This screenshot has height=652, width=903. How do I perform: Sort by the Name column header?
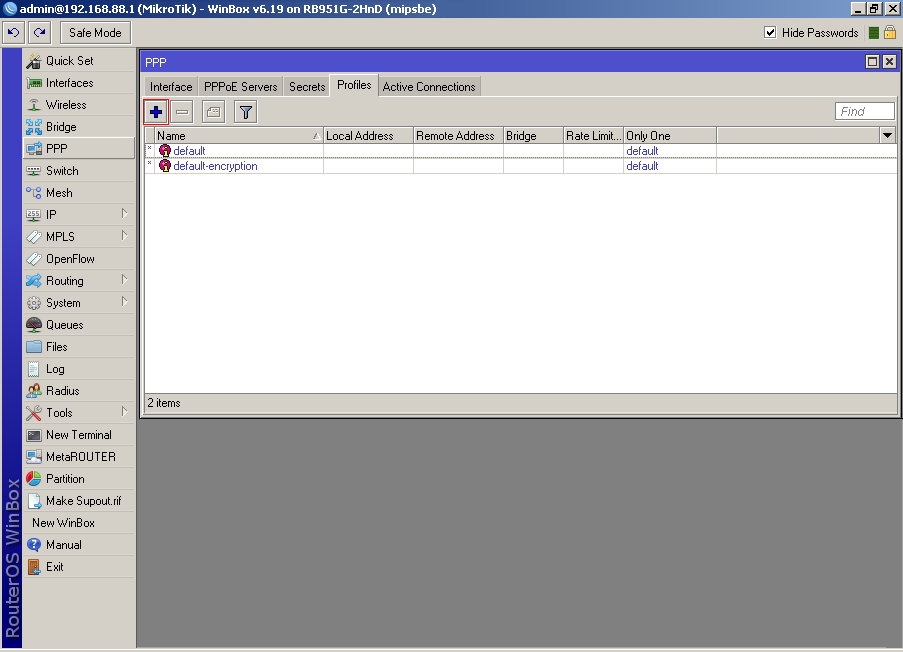click(x=239, y=136)
